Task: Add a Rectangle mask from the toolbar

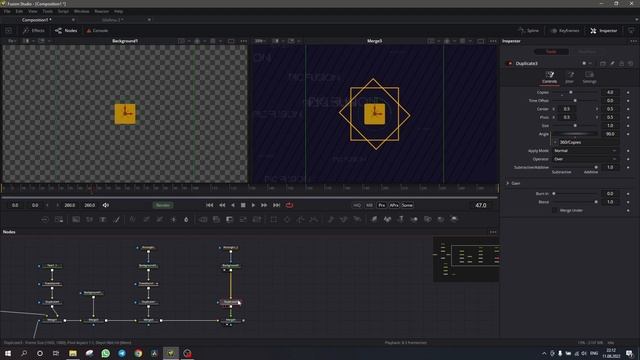Action: click(273, 220)
